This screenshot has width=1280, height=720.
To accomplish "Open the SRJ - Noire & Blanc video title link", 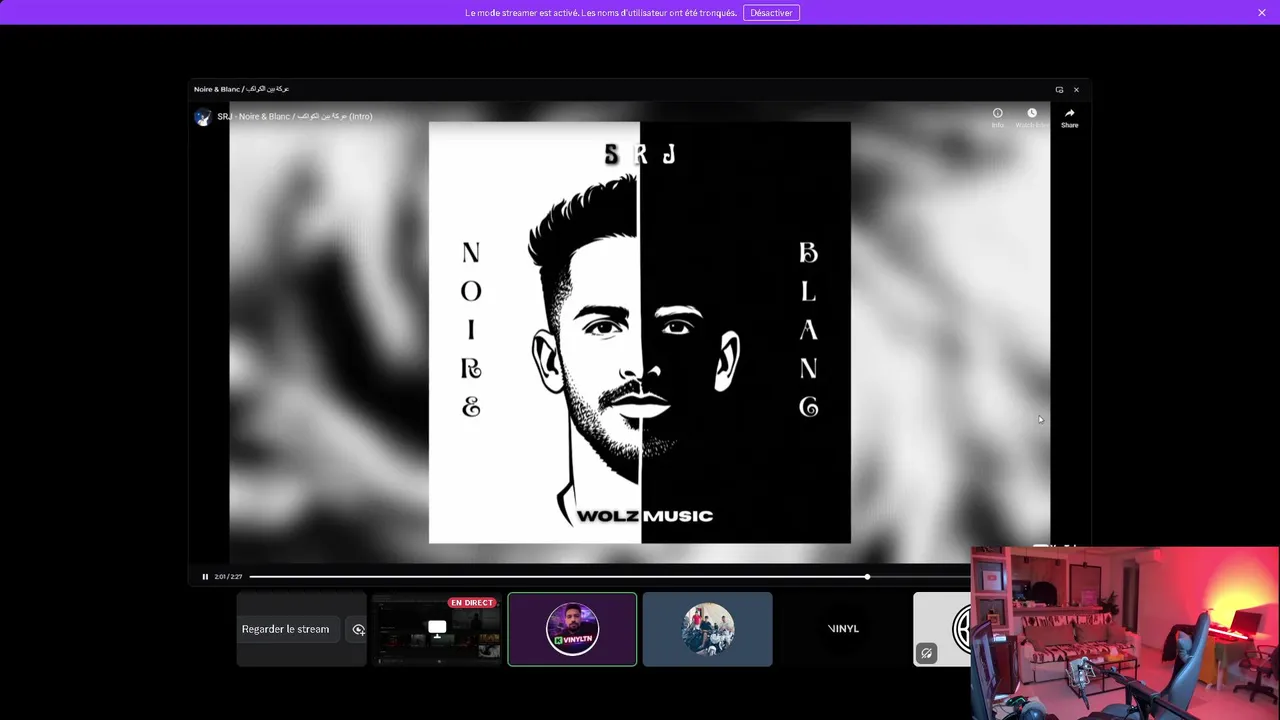I will [295, 116].
